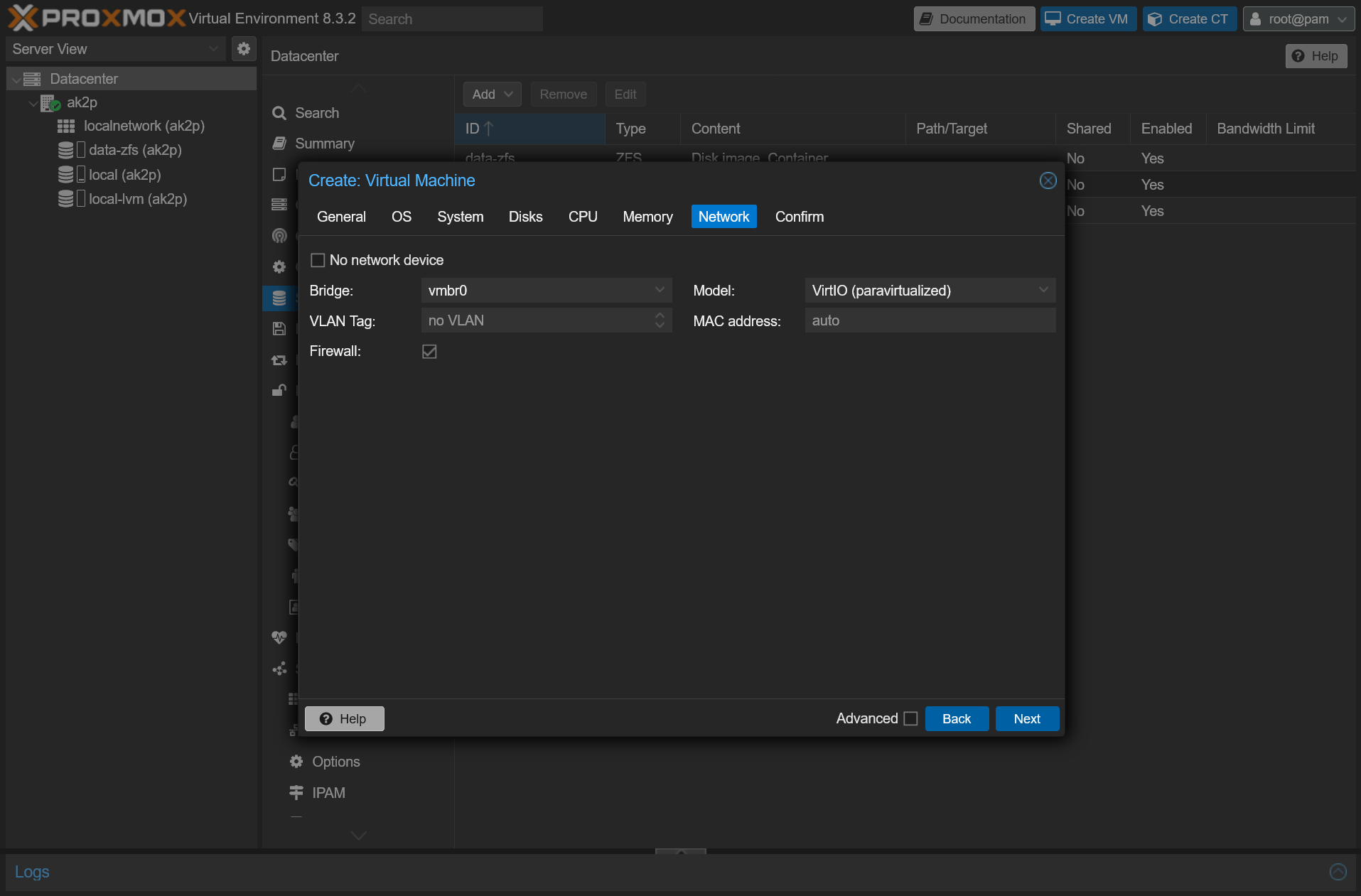Collapse the Datacenter tree node
The width and height of the screenshot is (1361, 896).
(x=16, y=80)
